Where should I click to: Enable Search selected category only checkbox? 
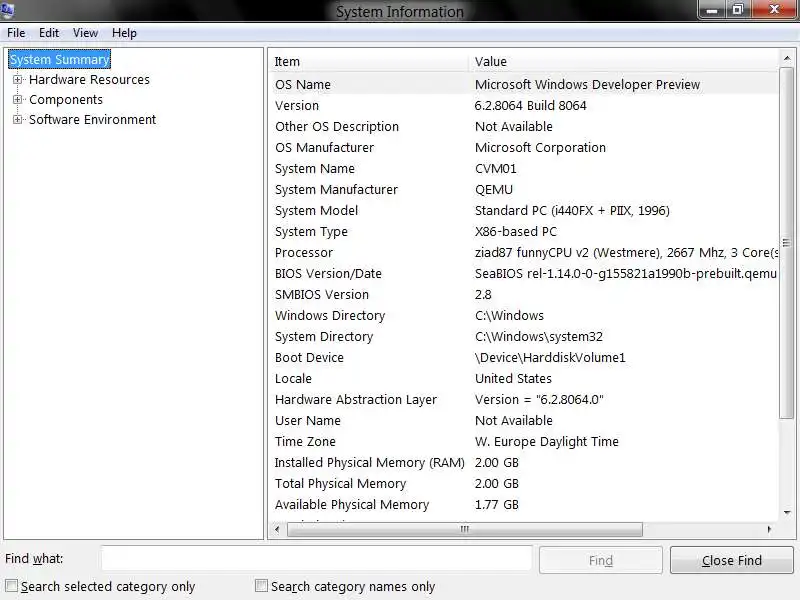[11, 586]
